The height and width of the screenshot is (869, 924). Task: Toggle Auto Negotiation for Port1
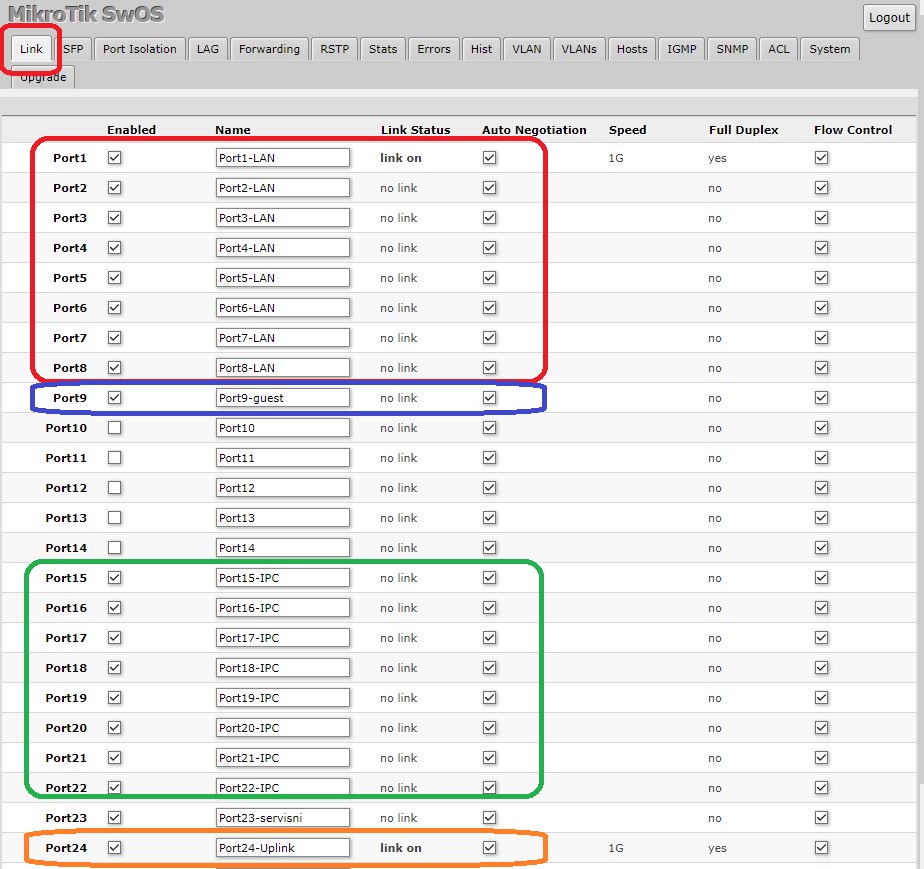[489, 158]
